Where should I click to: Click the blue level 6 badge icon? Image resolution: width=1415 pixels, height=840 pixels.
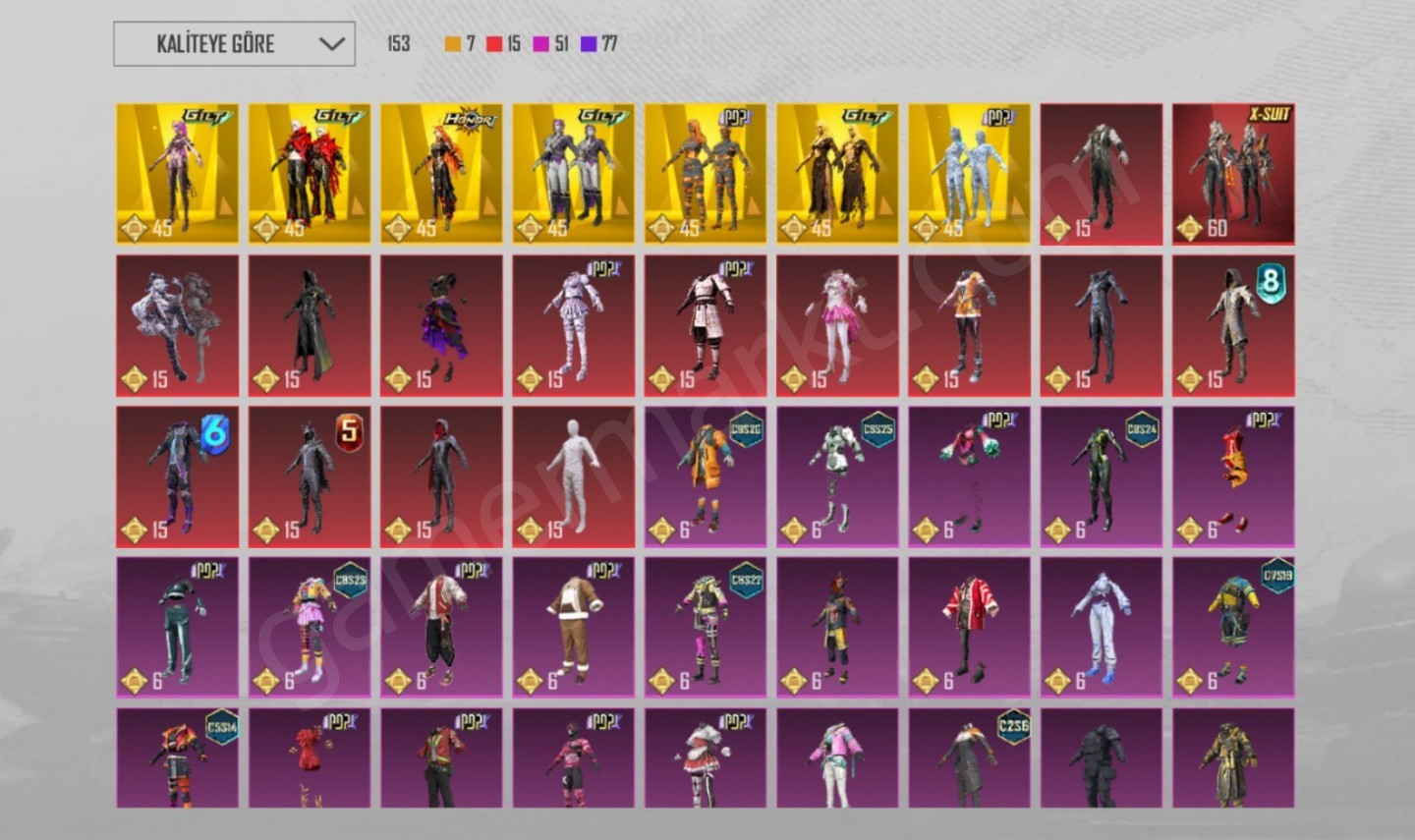point(214,433)
